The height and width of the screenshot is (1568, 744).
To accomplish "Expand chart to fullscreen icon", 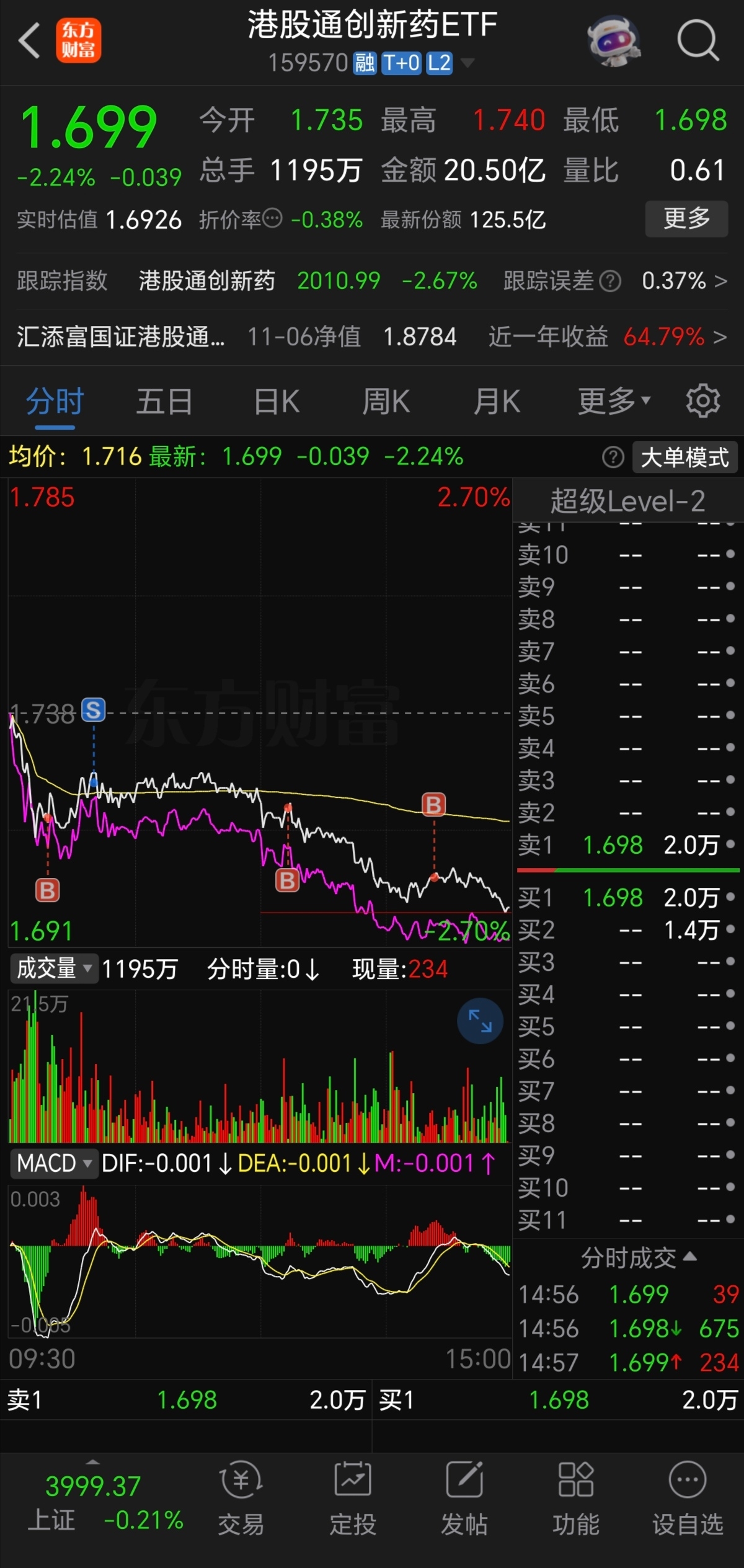I will [480, 1021].
